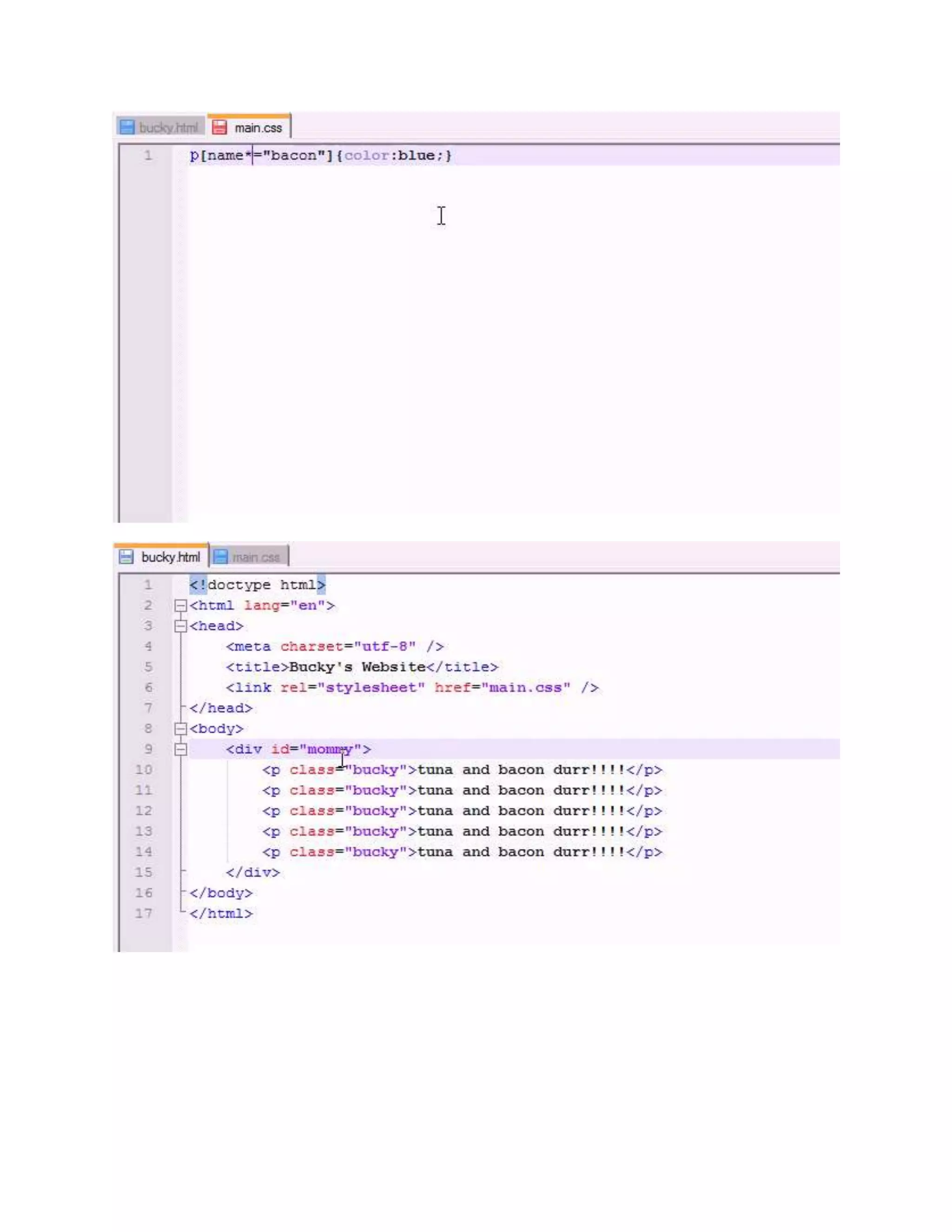Click the closing </head> tag
This screenshot has width=952, height=1232.
tap(221, 708)
